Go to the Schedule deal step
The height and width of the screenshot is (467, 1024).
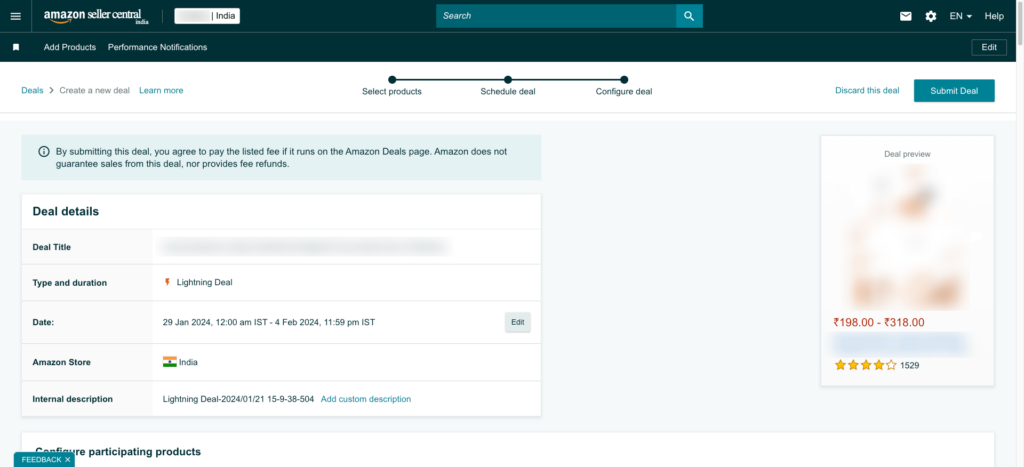coord(508,86)
